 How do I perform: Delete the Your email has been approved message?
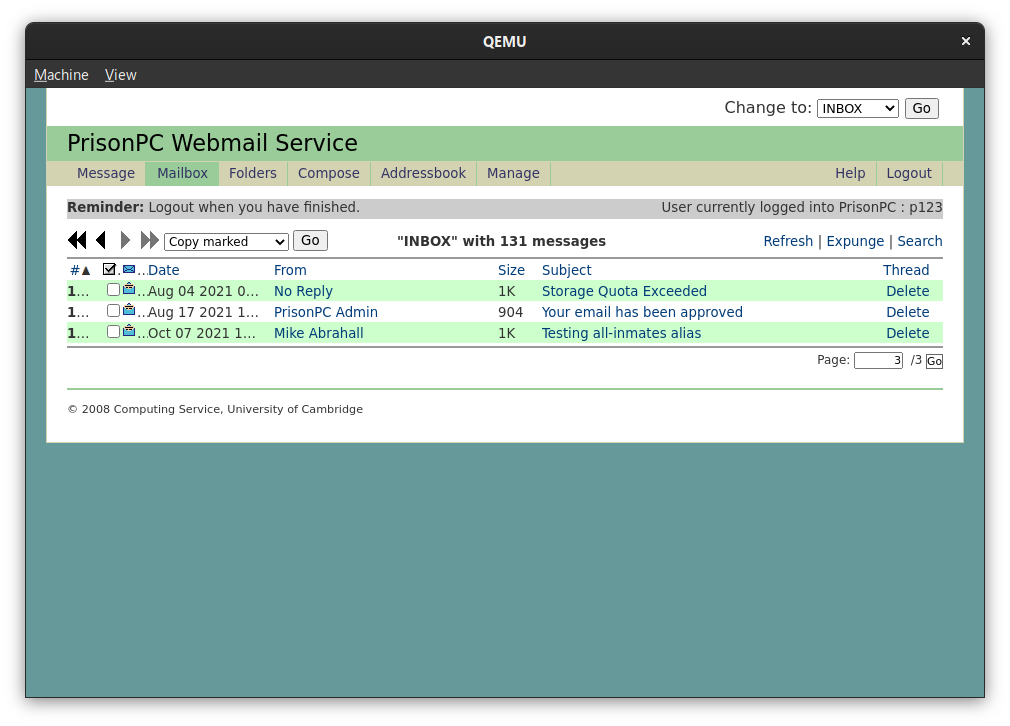(908, 312)
